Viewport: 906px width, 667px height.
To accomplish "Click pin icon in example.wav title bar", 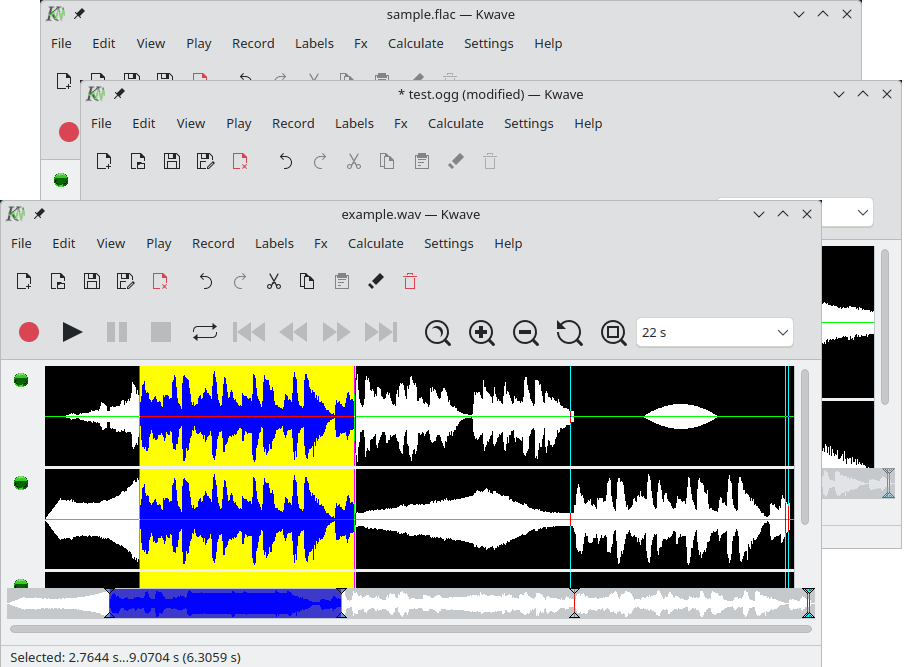I will (x=39, y=214).
